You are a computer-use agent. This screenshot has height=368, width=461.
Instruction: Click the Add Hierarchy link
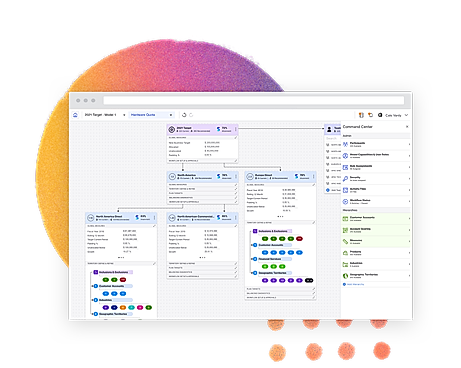coord(355,284)
